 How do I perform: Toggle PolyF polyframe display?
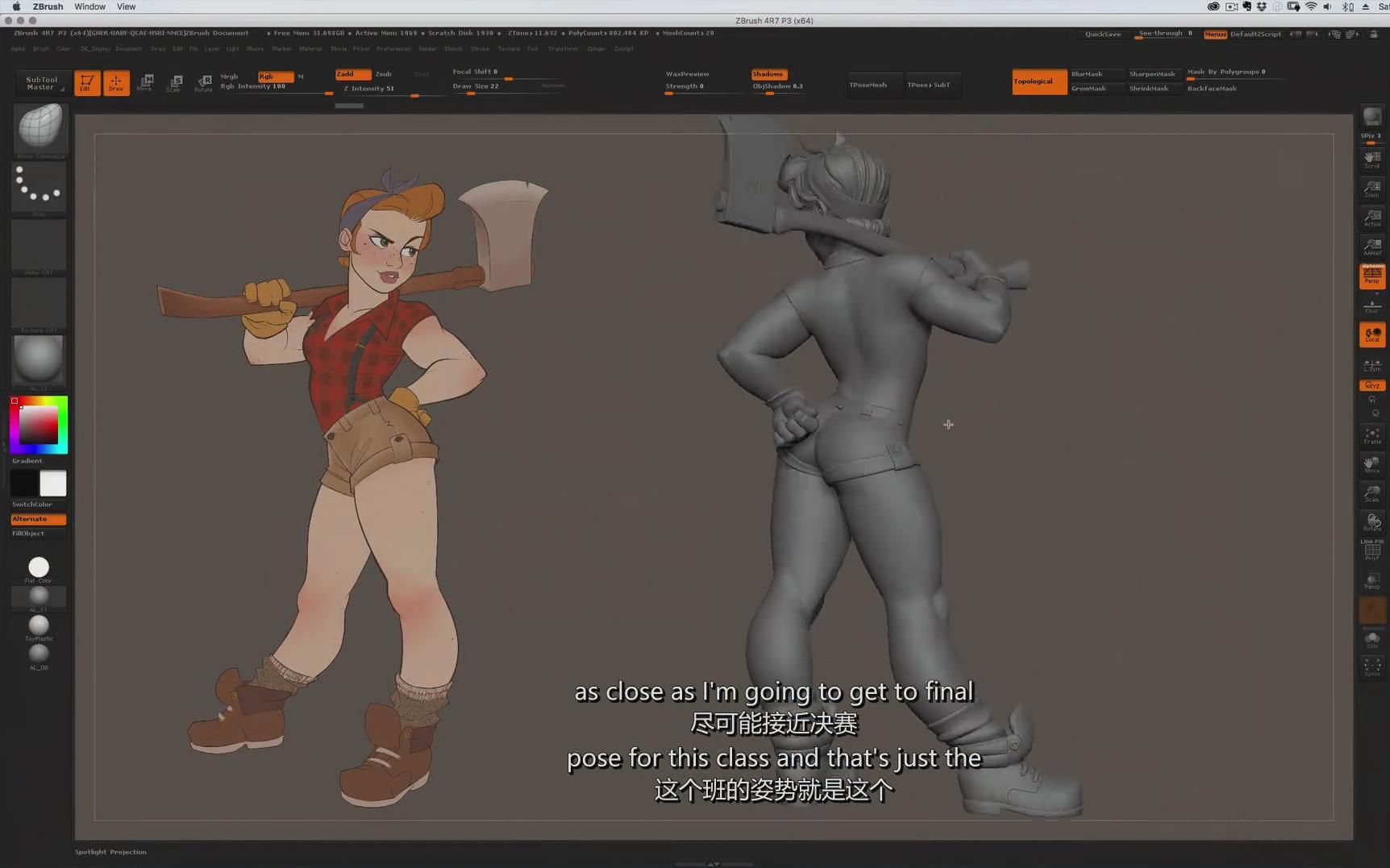(1371, 551)
